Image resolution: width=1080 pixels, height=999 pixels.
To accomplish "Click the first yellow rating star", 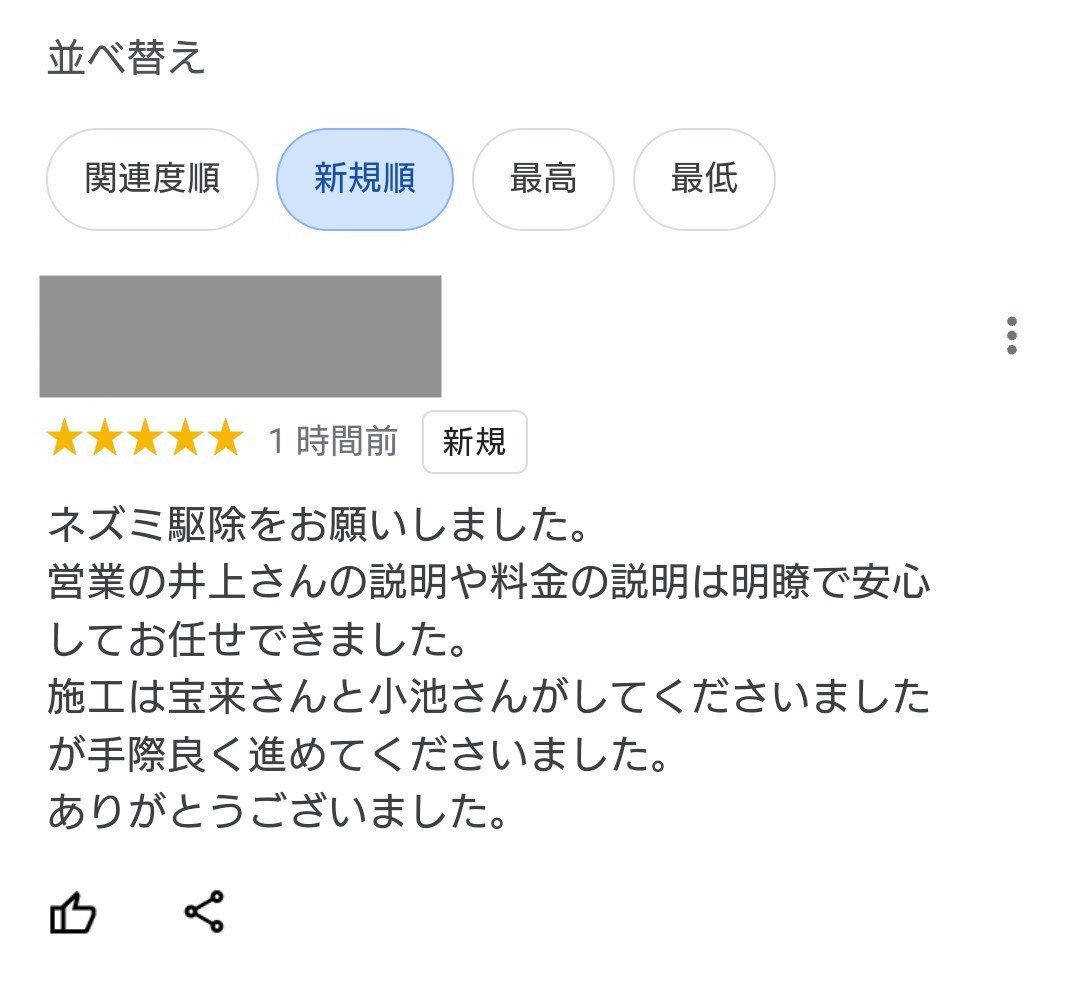I will coord(65,439).
